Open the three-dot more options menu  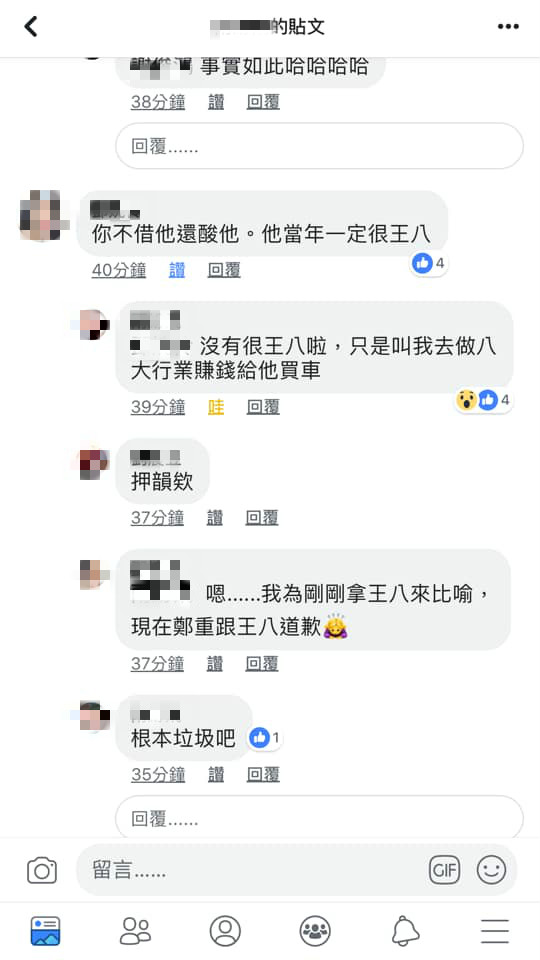(x=508, y=26)
